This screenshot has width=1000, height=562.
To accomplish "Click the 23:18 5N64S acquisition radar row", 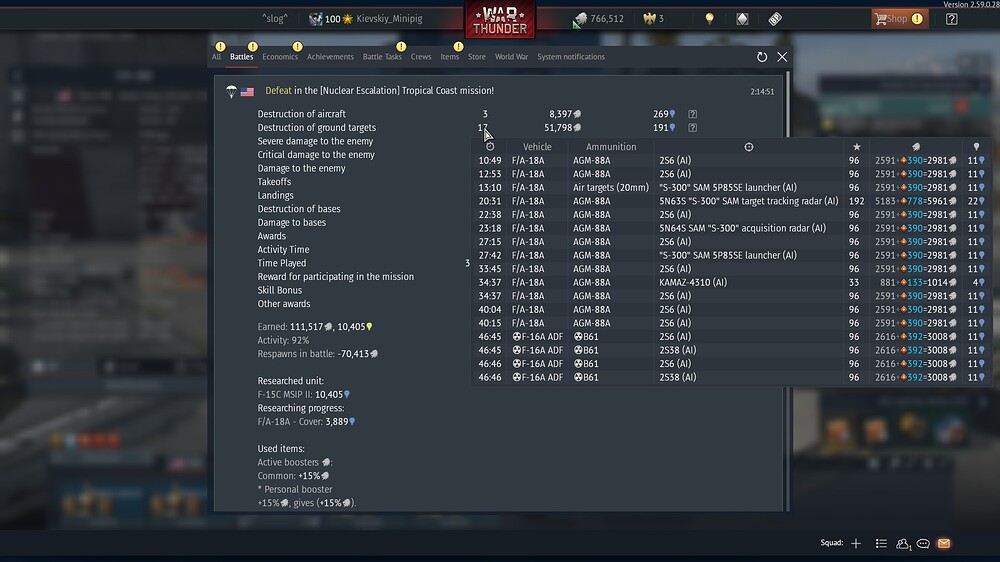I will tap(731, 228).
